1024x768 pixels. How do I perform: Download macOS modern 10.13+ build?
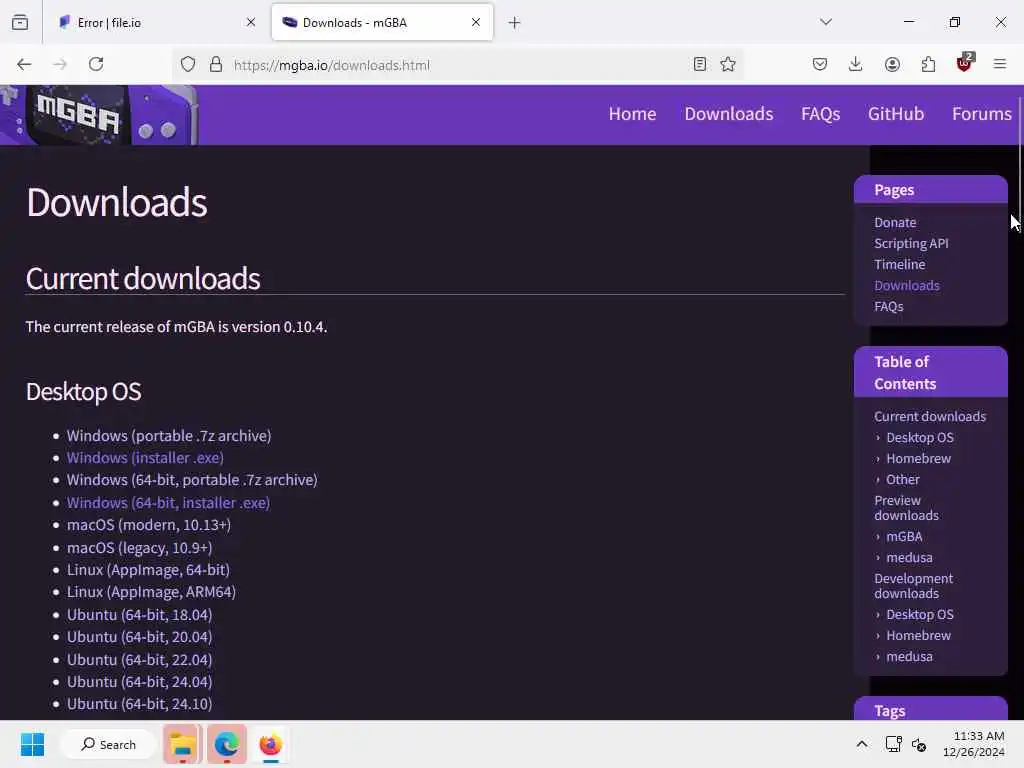click(x=149, y=525)
